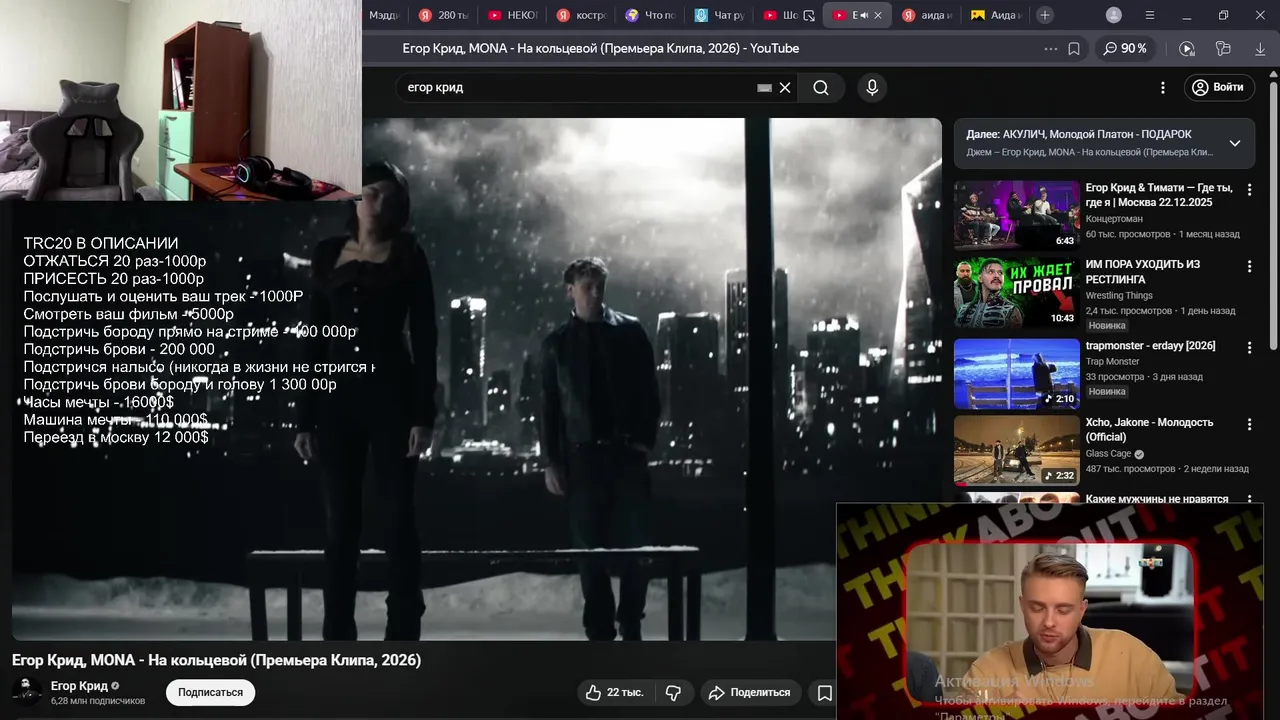Viewport: 1280px width, 720px height.
Task: Open Егор Крид & Тимати video title
Action: click(1159, 195)
